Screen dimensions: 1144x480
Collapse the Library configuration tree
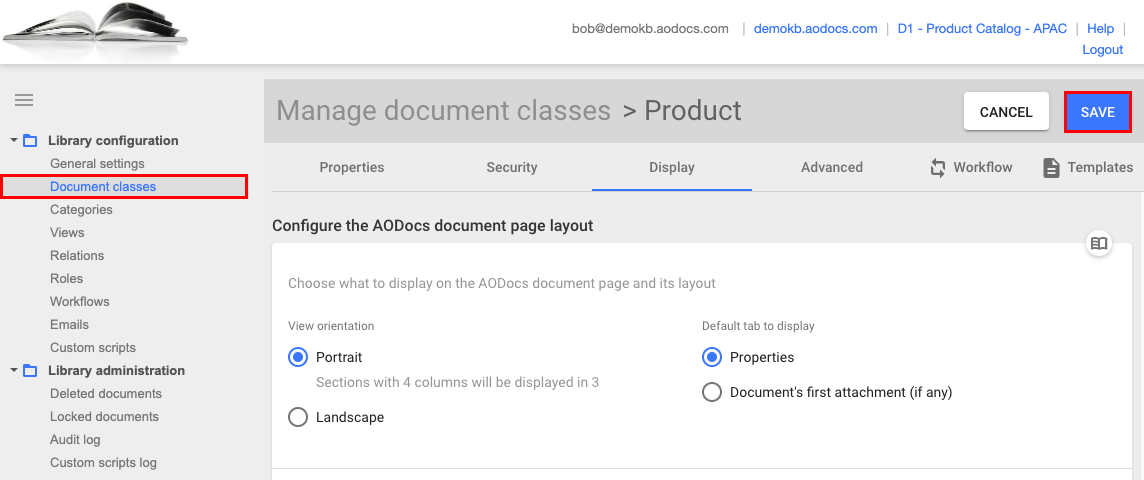coord(14,140)
